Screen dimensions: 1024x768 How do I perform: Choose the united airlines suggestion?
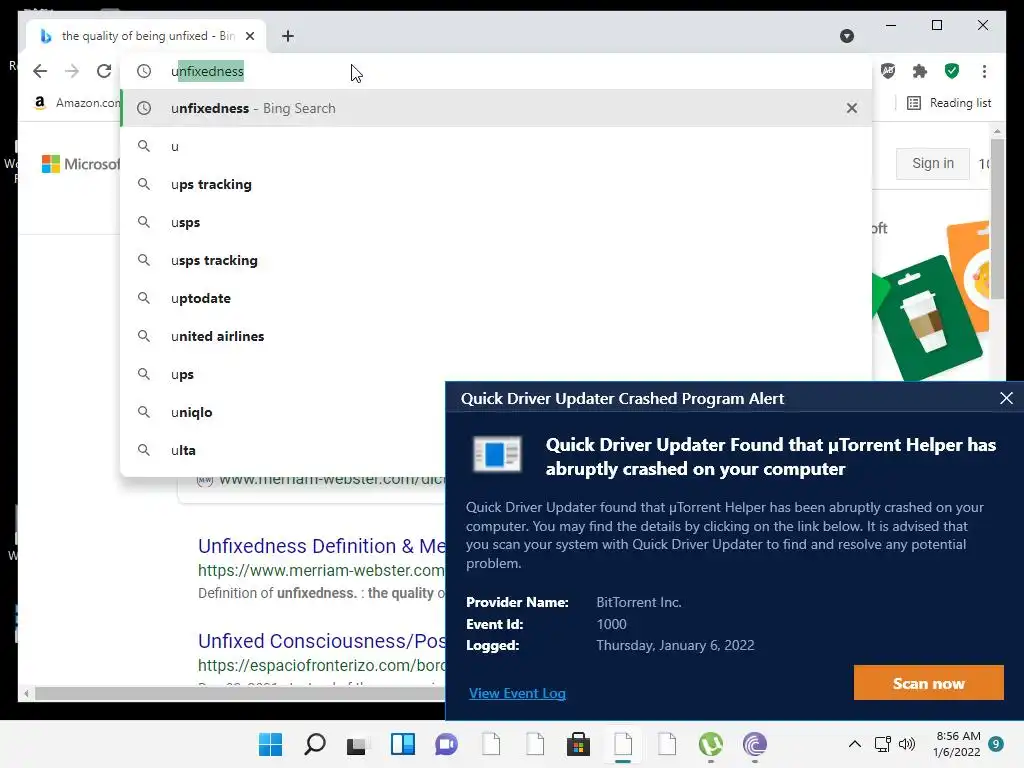[x=496, y=336]
